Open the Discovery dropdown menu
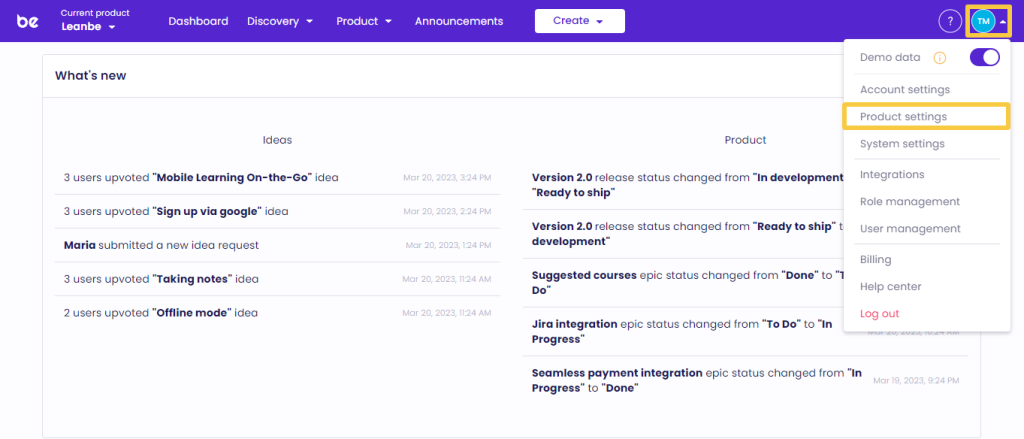The image size is (1024, 439). pos(280,21)
